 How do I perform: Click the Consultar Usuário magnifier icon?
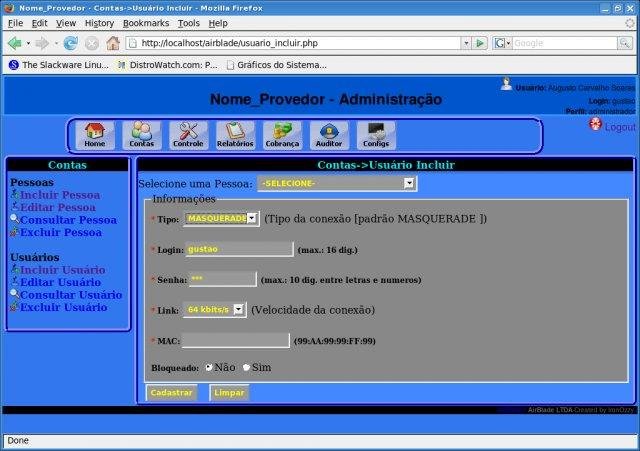[15, 294]
